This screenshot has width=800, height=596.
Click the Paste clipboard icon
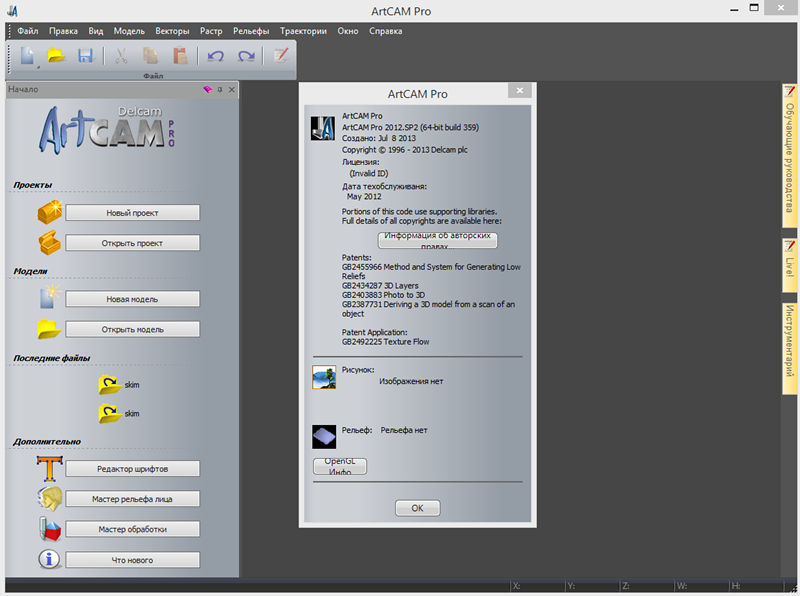point(180,55)
